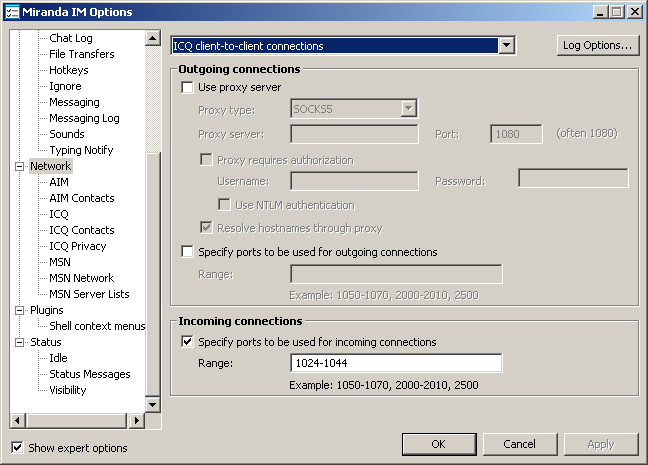Open the MSN options page
The image size is (648, 465).
60,262
